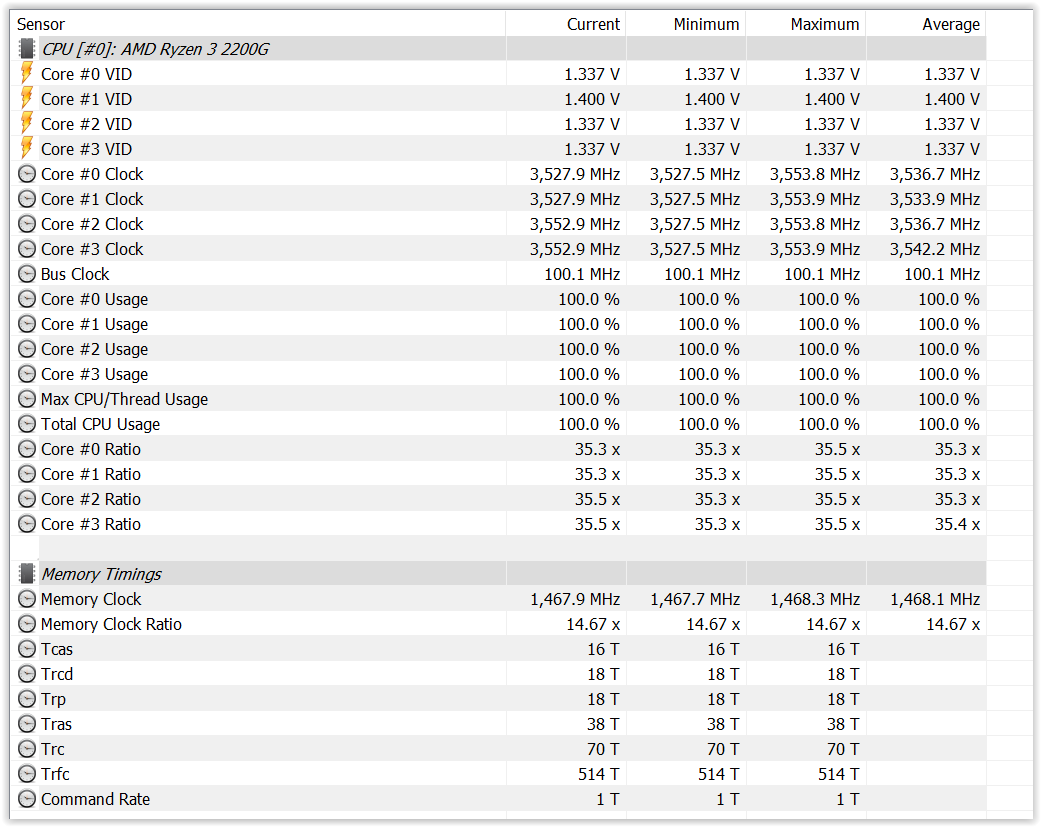Click the lightning icon next to Core #3 VID
Image resolution: width=1041 pixels, height=827 pixels.
pos(27,149)
